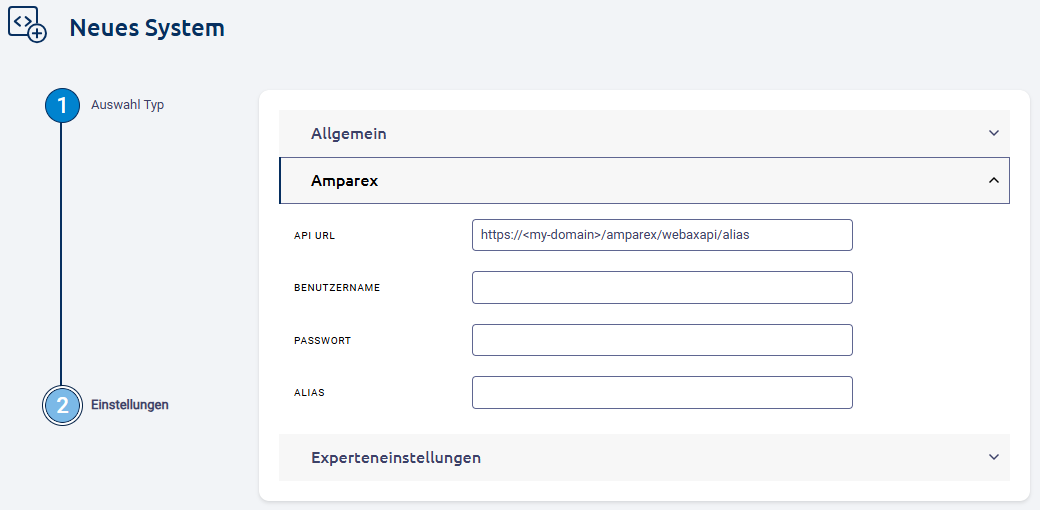
Task: Click the API URL field label
Action: tap(314, 235)
